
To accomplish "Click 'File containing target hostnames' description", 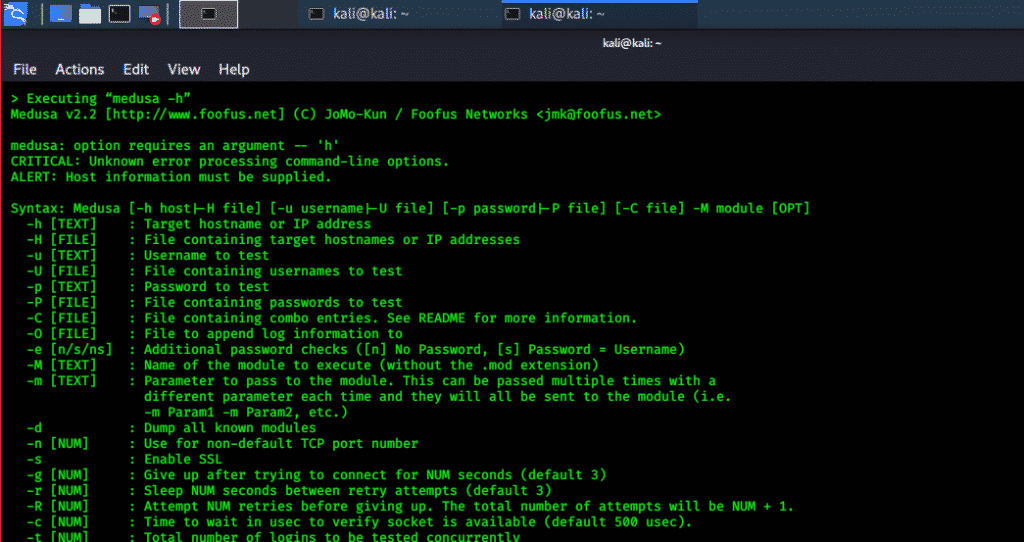I will (332, 240).
